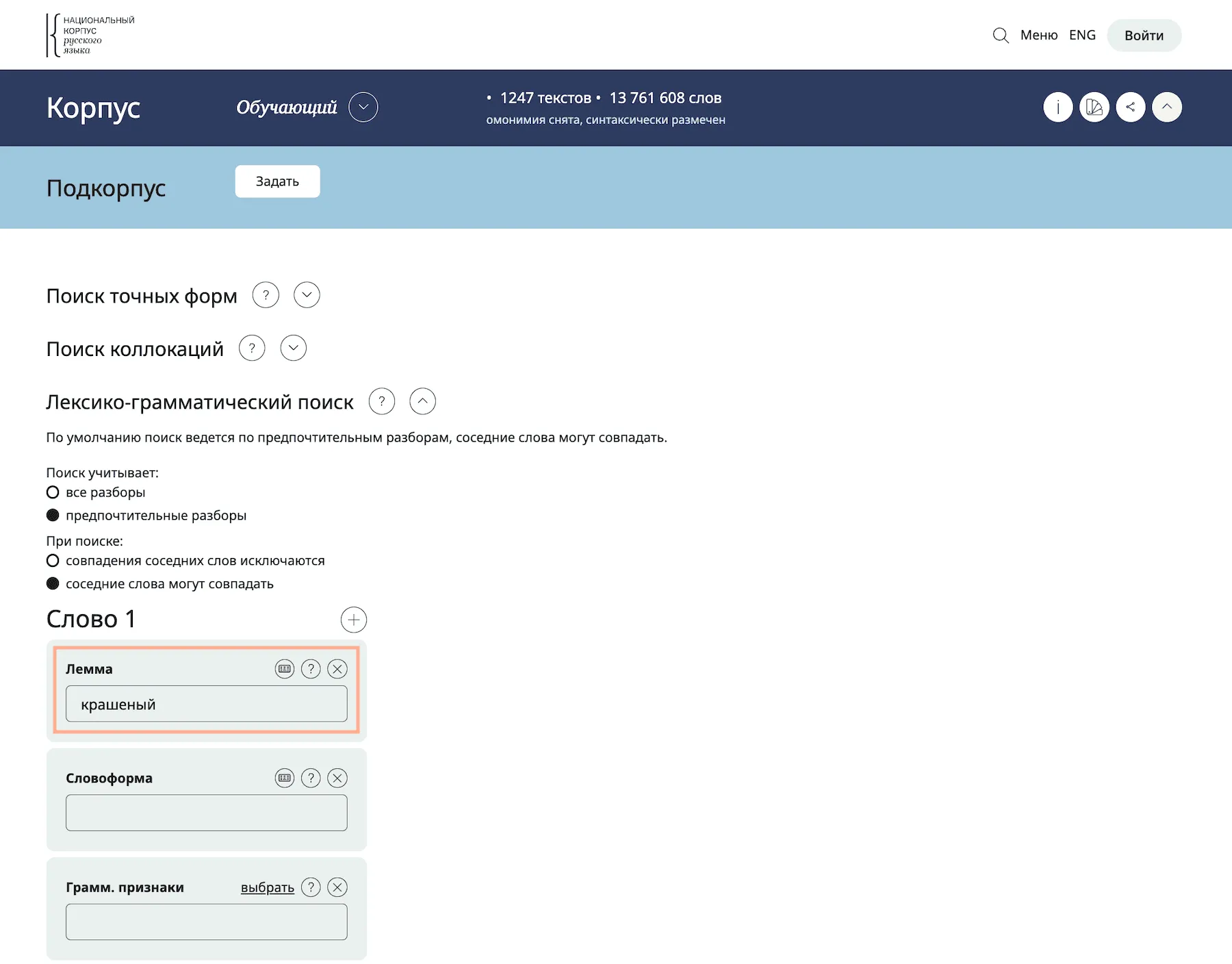Click the Подкорпус label
Screen dimensions: 1232x964
(106, 188)
